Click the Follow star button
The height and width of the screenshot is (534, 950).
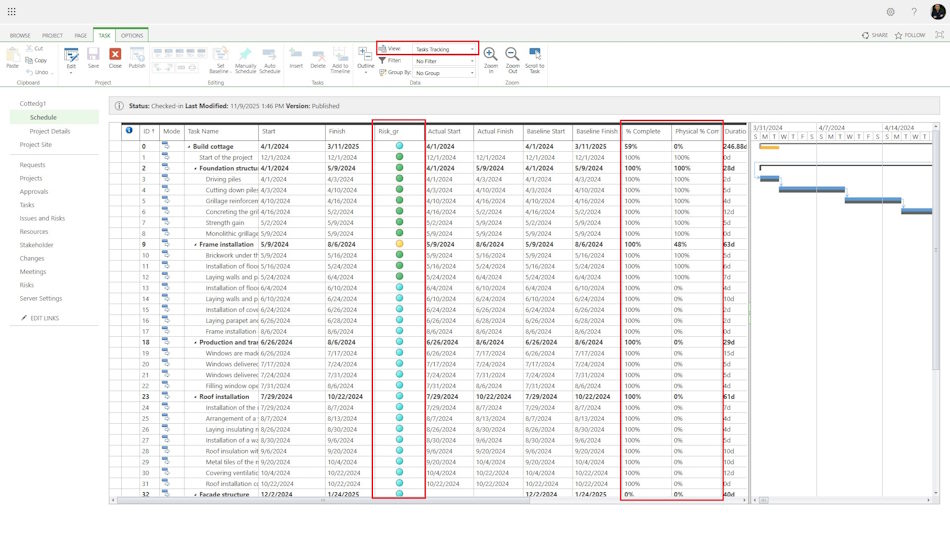click(910, 35)
